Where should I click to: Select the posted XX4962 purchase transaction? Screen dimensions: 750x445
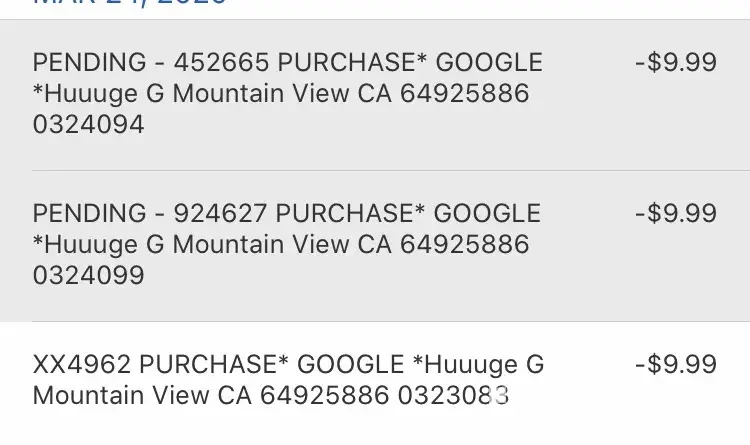(x=288, y=380)
